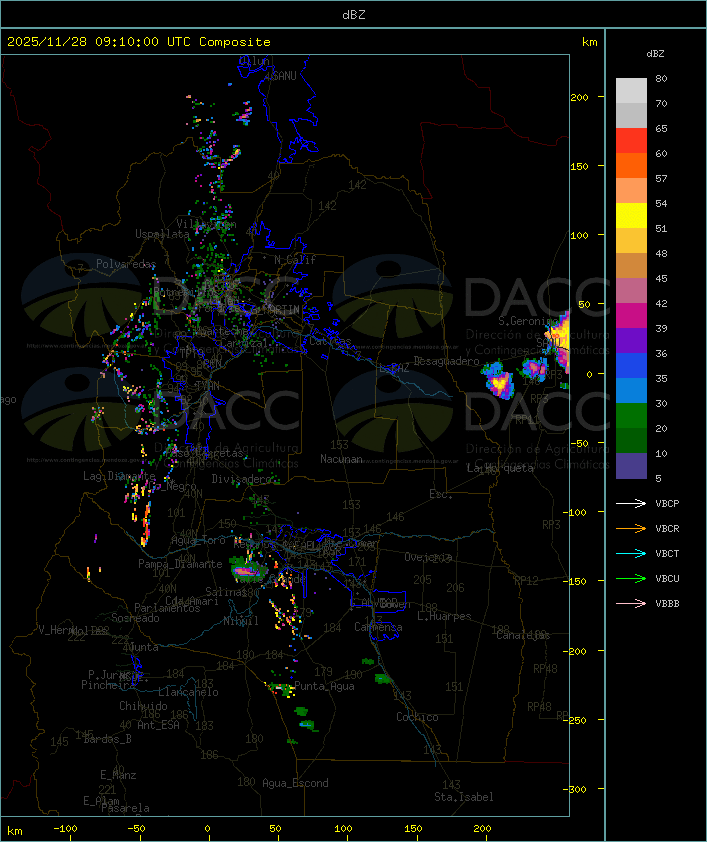Image resolution: width=707 pixels, height=842 pixels.
Task: Click the Carmensa map label
Action: point(378,627)
